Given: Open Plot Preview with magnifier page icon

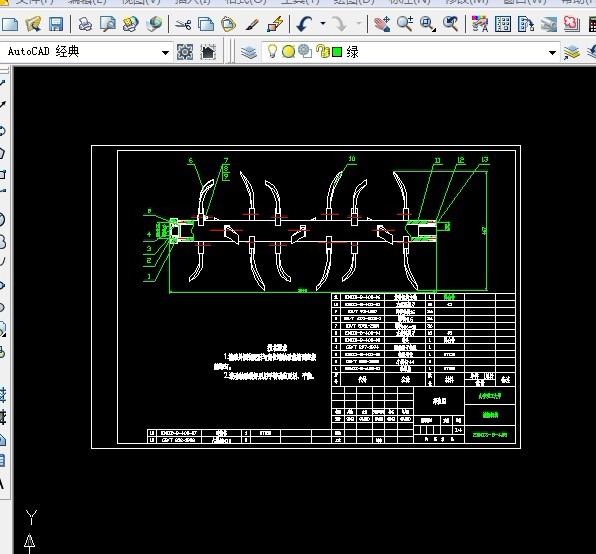Looking at the screenshot, I should point(108,24).
